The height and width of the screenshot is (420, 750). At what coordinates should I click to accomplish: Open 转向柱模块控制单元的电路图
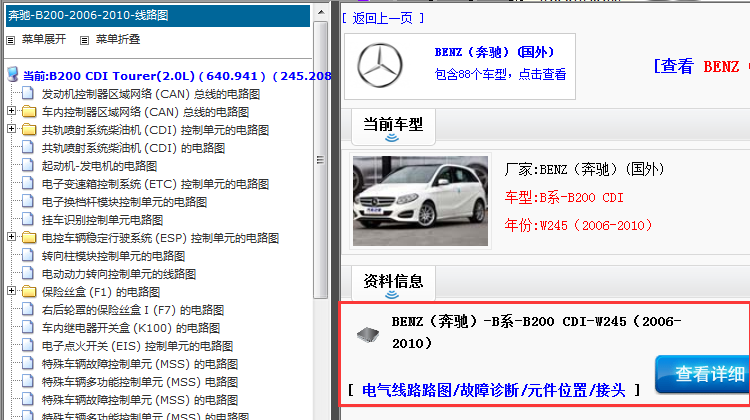click(113, 256)
